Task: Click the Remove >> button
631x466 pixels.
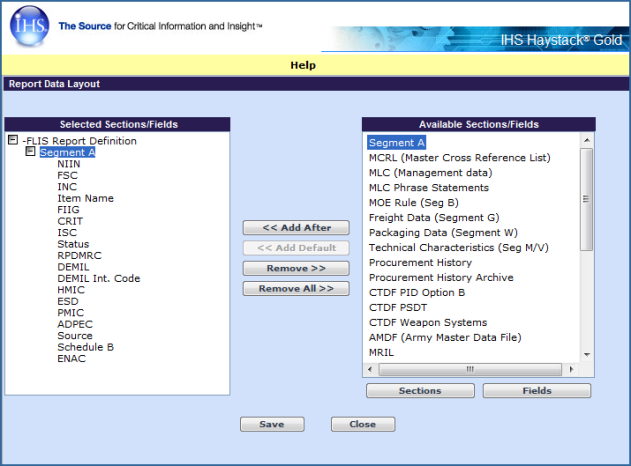Action: click(x=296, y=268)
